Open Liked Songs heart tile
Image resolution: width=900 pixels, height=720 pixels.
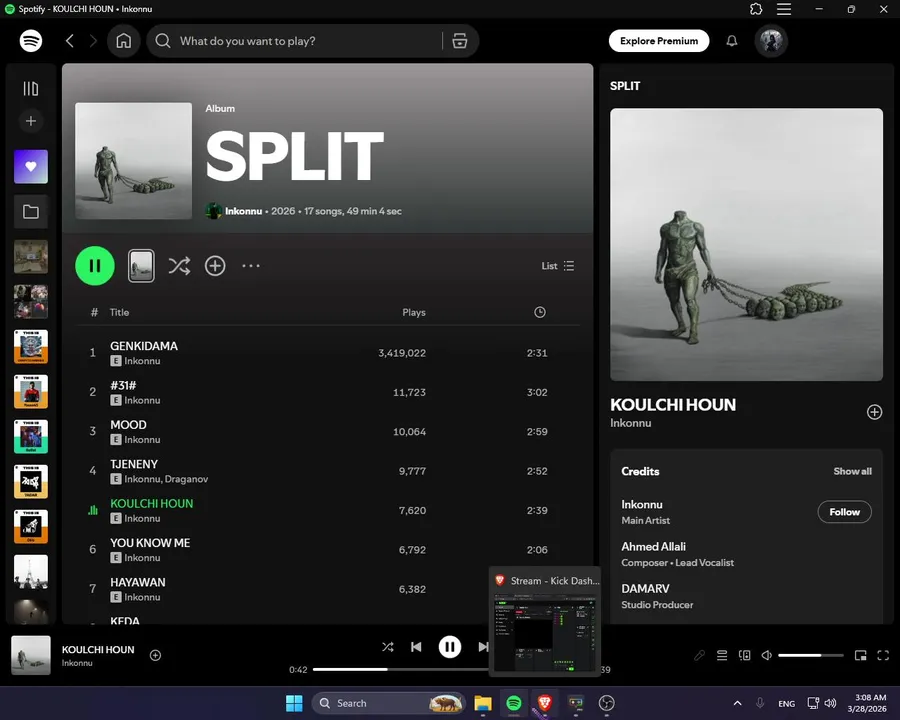31,167
